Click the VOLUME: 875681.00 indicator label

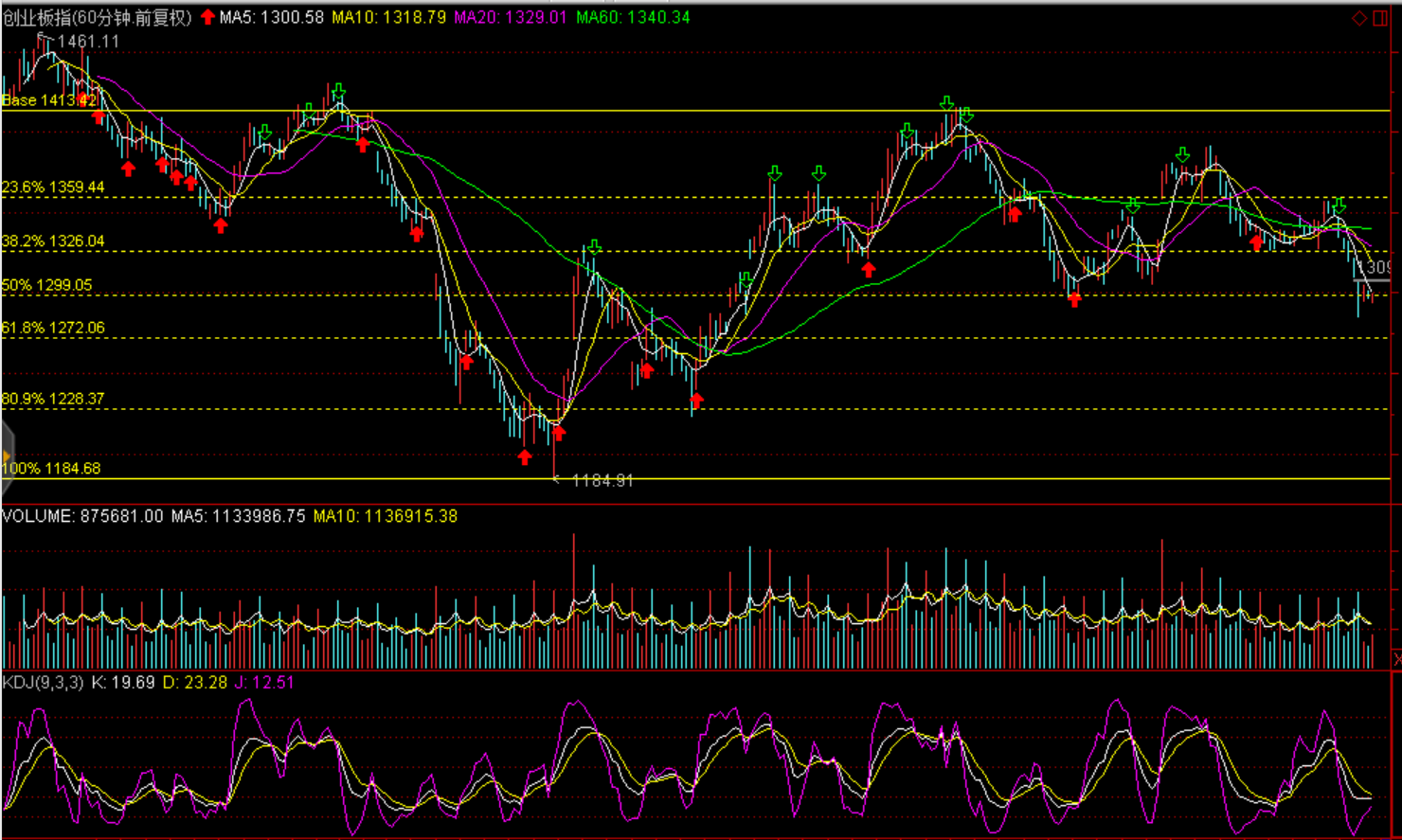pyautogui.click(x=82, y=516)
